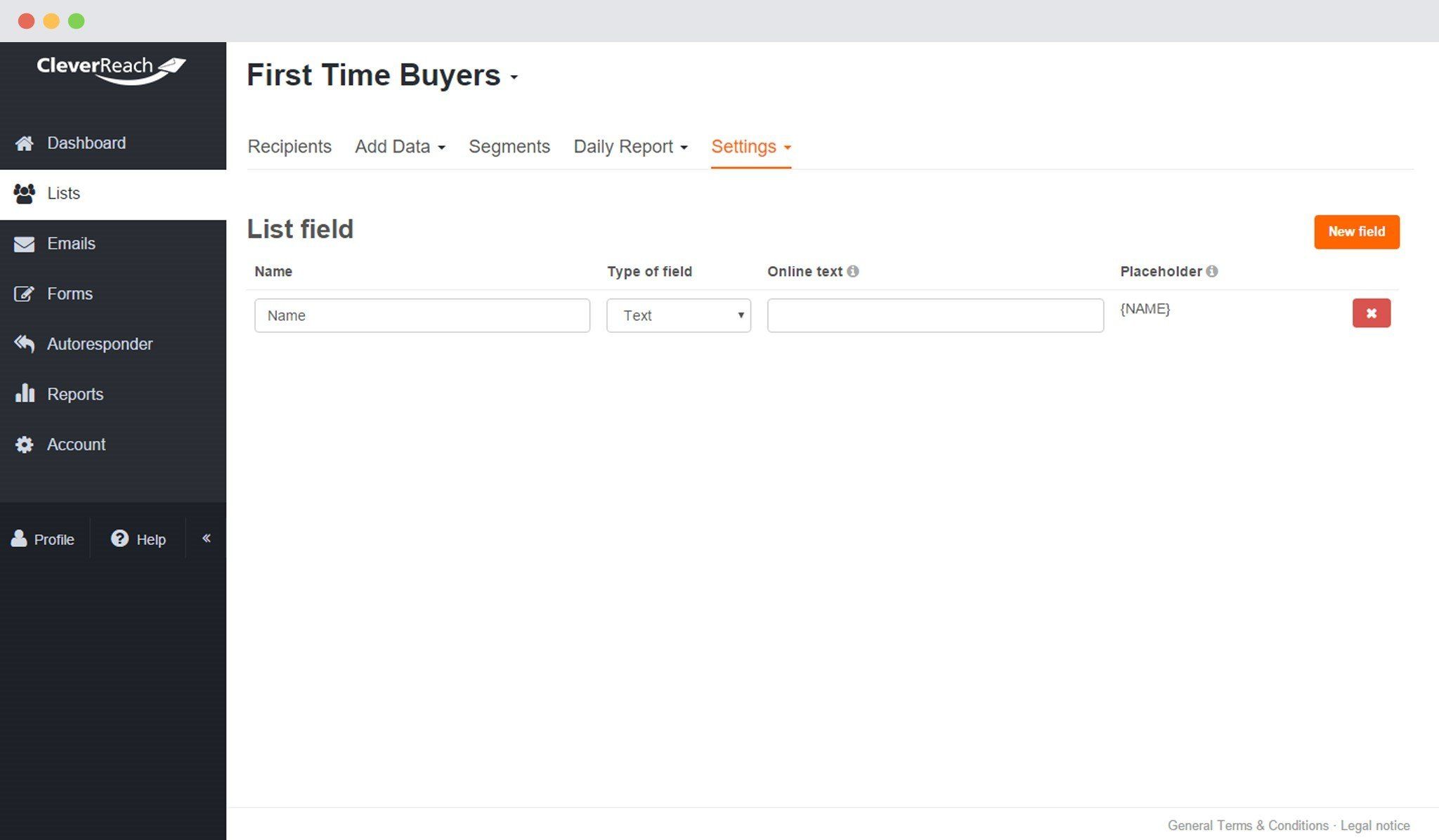Click the Autoresponder reply arrows icon
1439x840 pixels.
25,344
